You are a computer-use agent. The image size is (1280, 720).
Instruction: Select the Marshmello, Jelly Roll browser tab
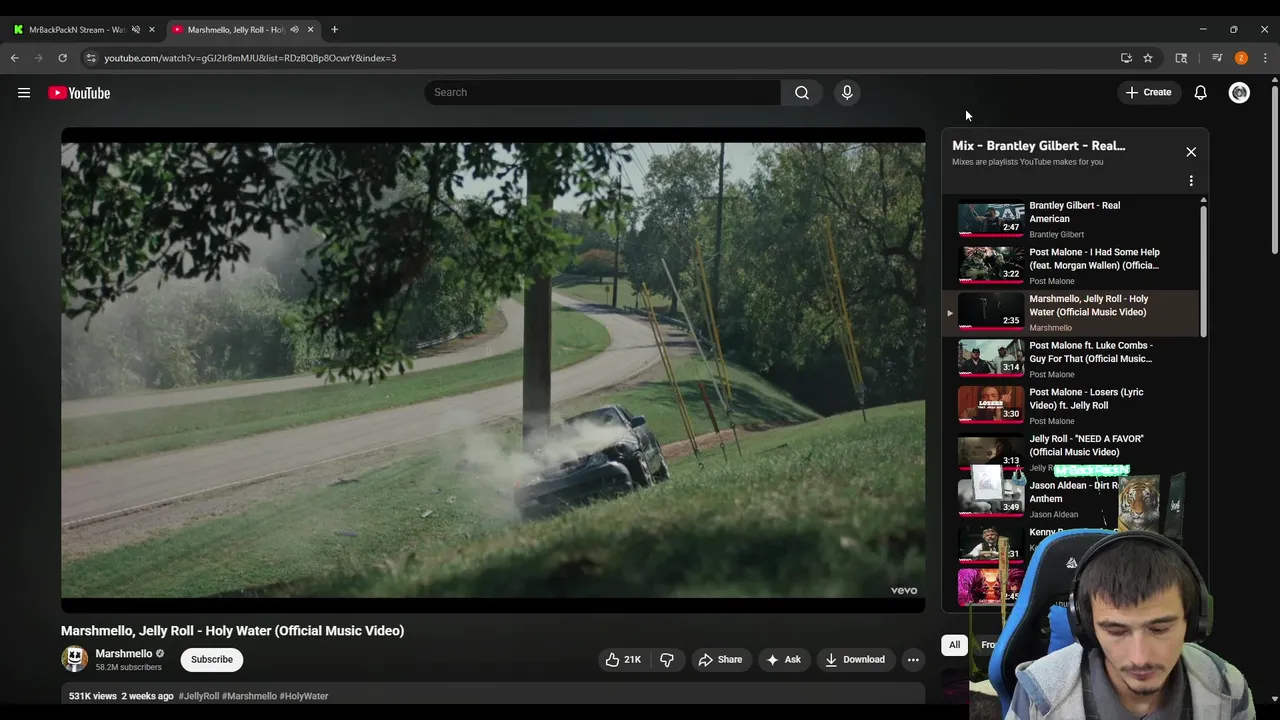coord(236,29)
